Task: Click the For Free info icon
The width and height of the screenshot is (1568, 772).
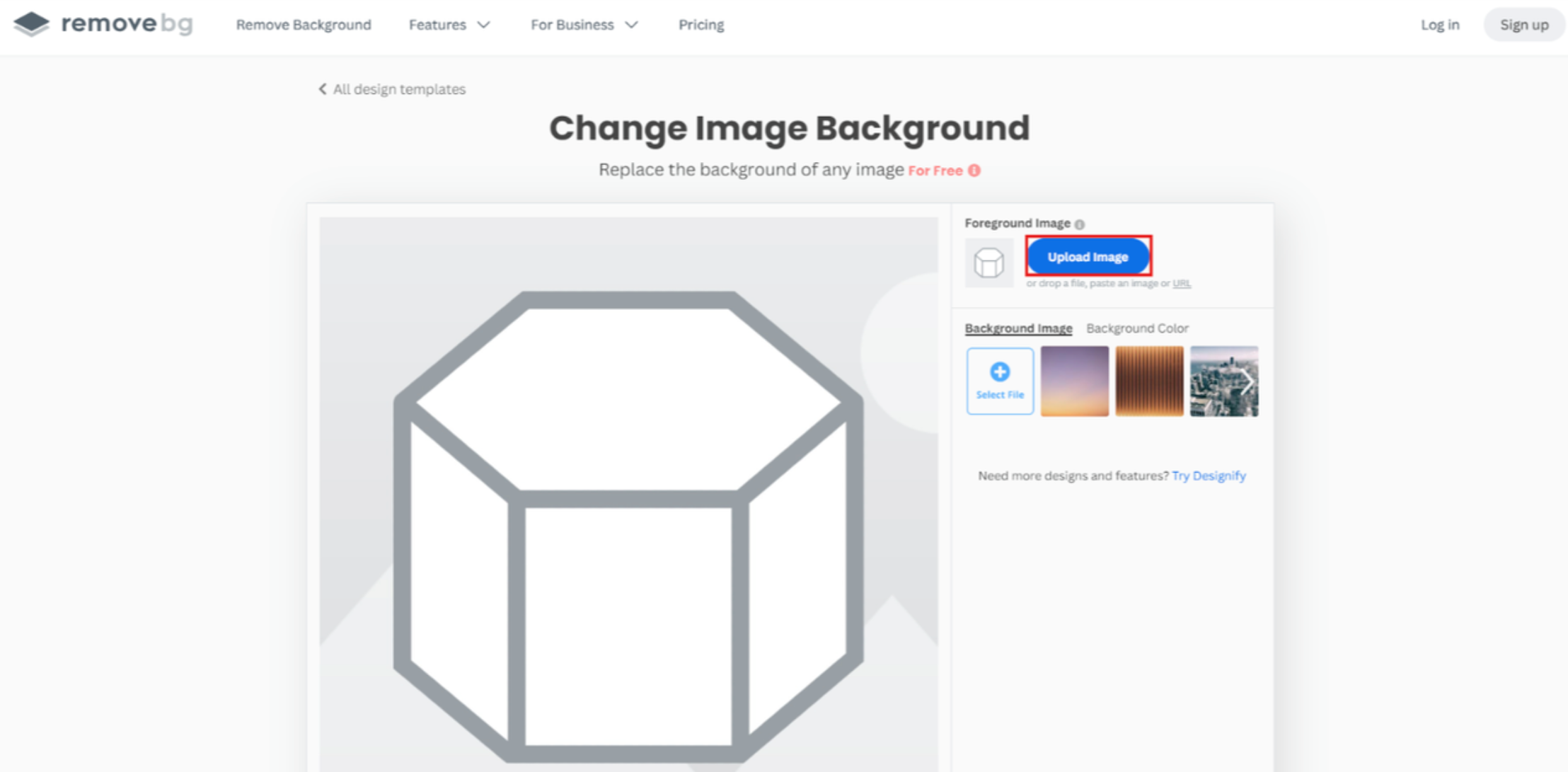Action: click(974, 171)
